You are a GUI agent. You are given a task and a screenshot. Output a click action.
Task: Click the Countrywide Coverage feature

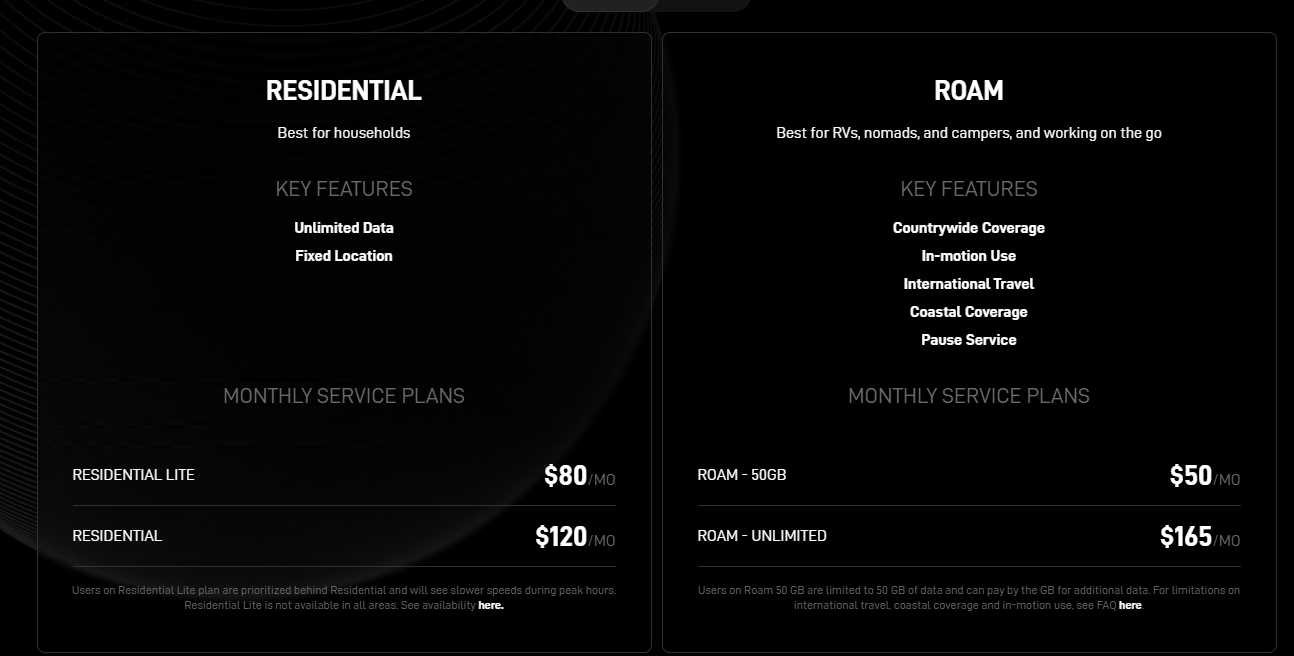969,228
